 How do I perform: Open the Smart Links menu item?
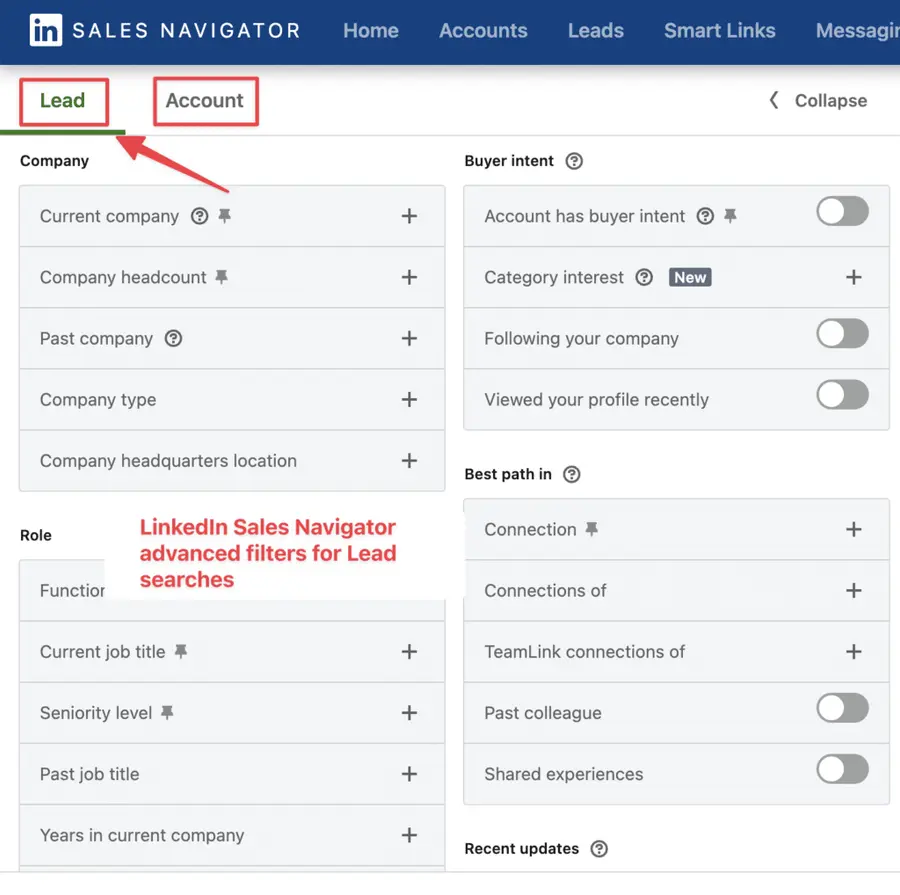click(x=719, y=30)
